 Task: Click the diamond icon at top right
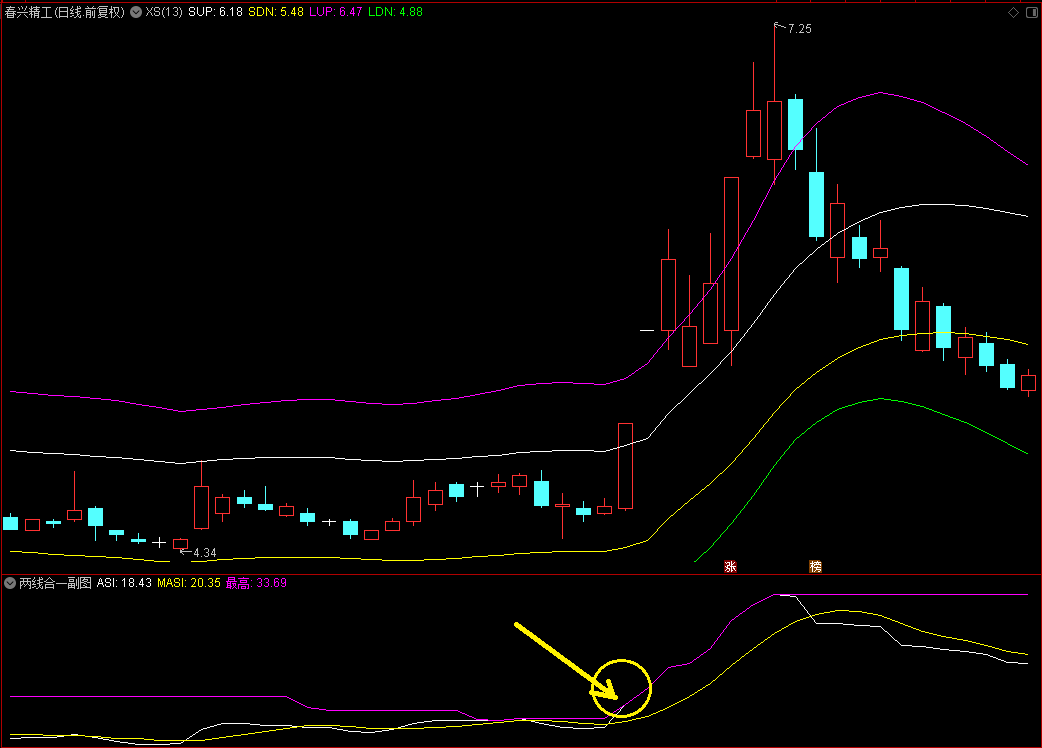point(1013,12)
